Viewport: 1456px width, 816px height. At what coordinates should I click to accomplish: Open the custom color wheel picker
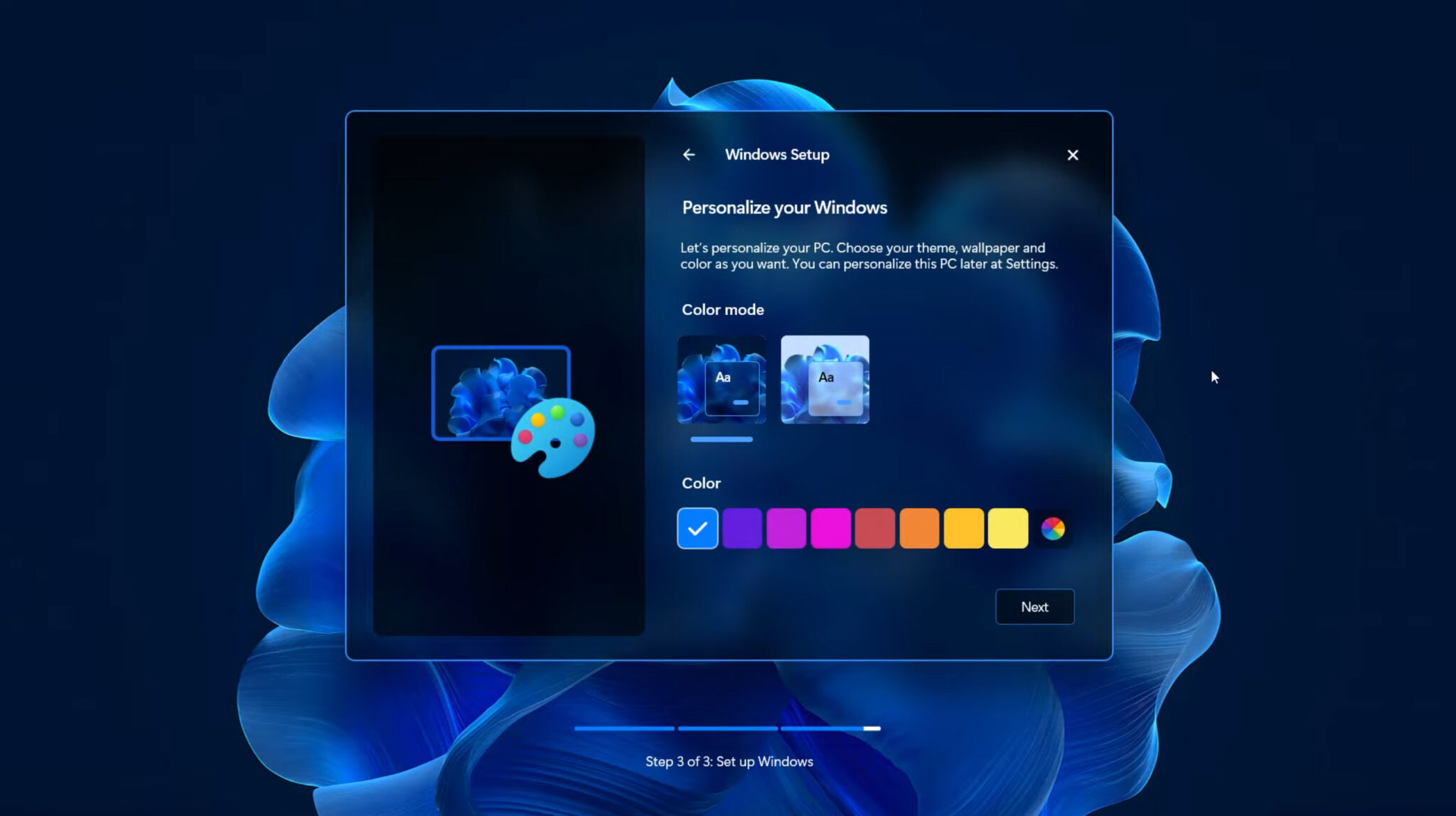(x=1051, y=528)
